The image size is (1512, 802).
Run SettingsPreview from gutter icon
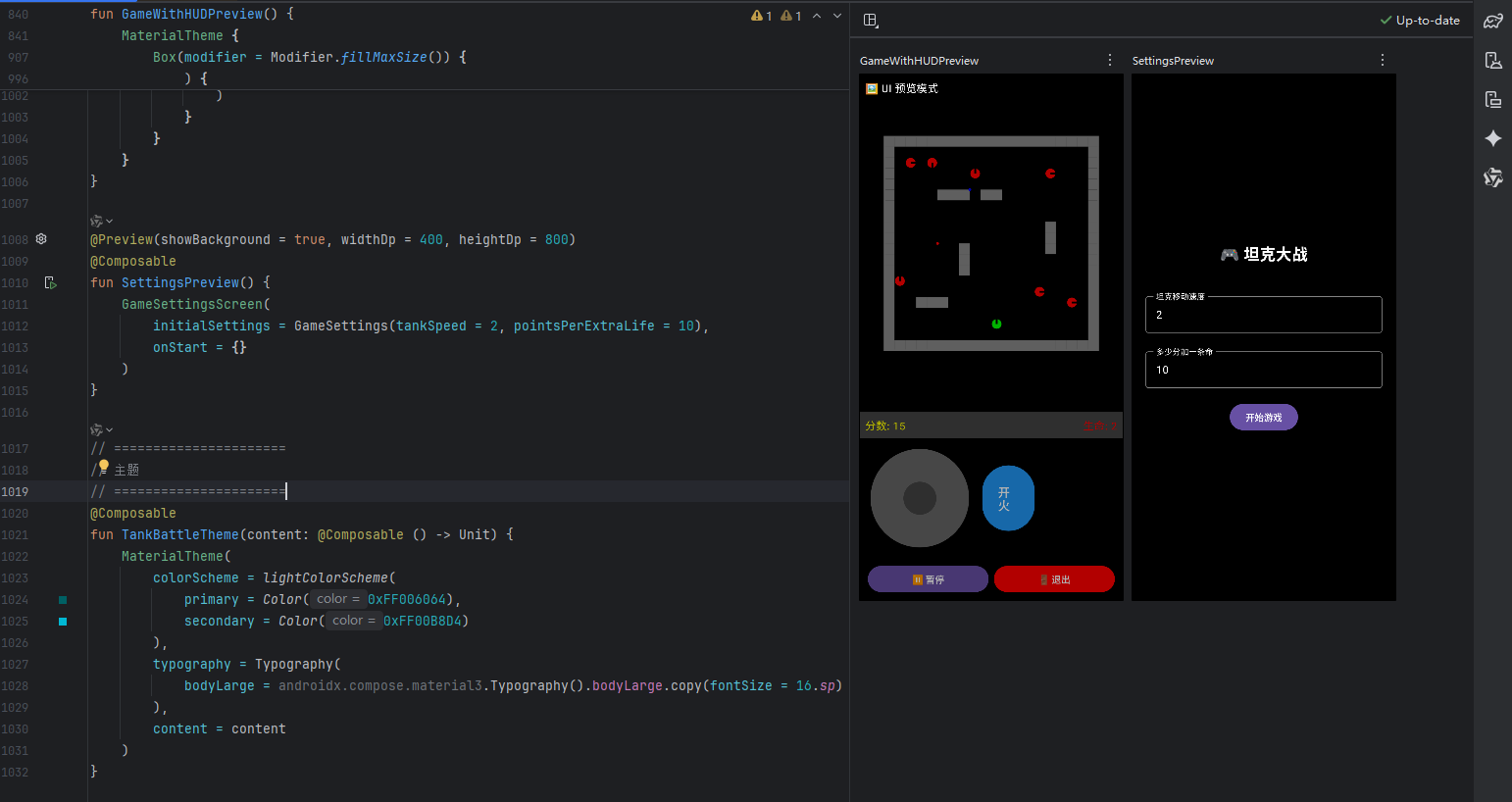point(50,282)
